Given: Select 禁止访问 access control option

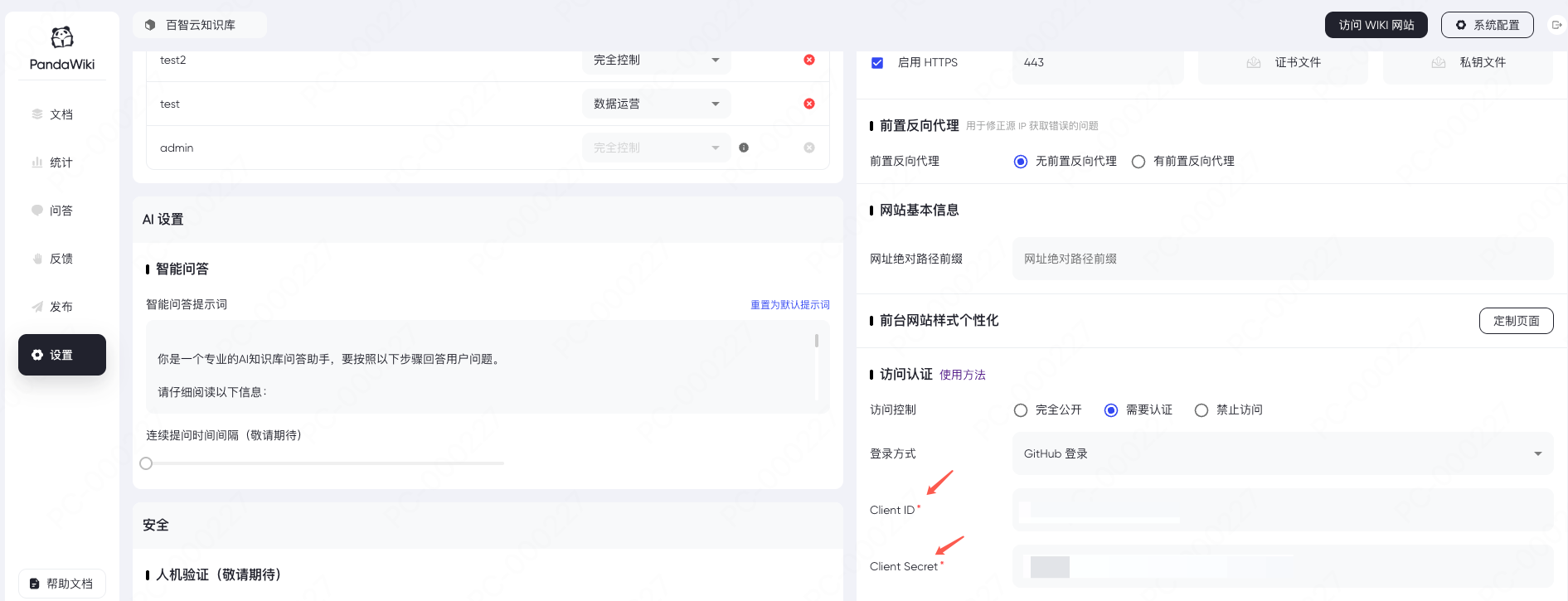Looking at the screenshot, I should tap(1201, 410).
